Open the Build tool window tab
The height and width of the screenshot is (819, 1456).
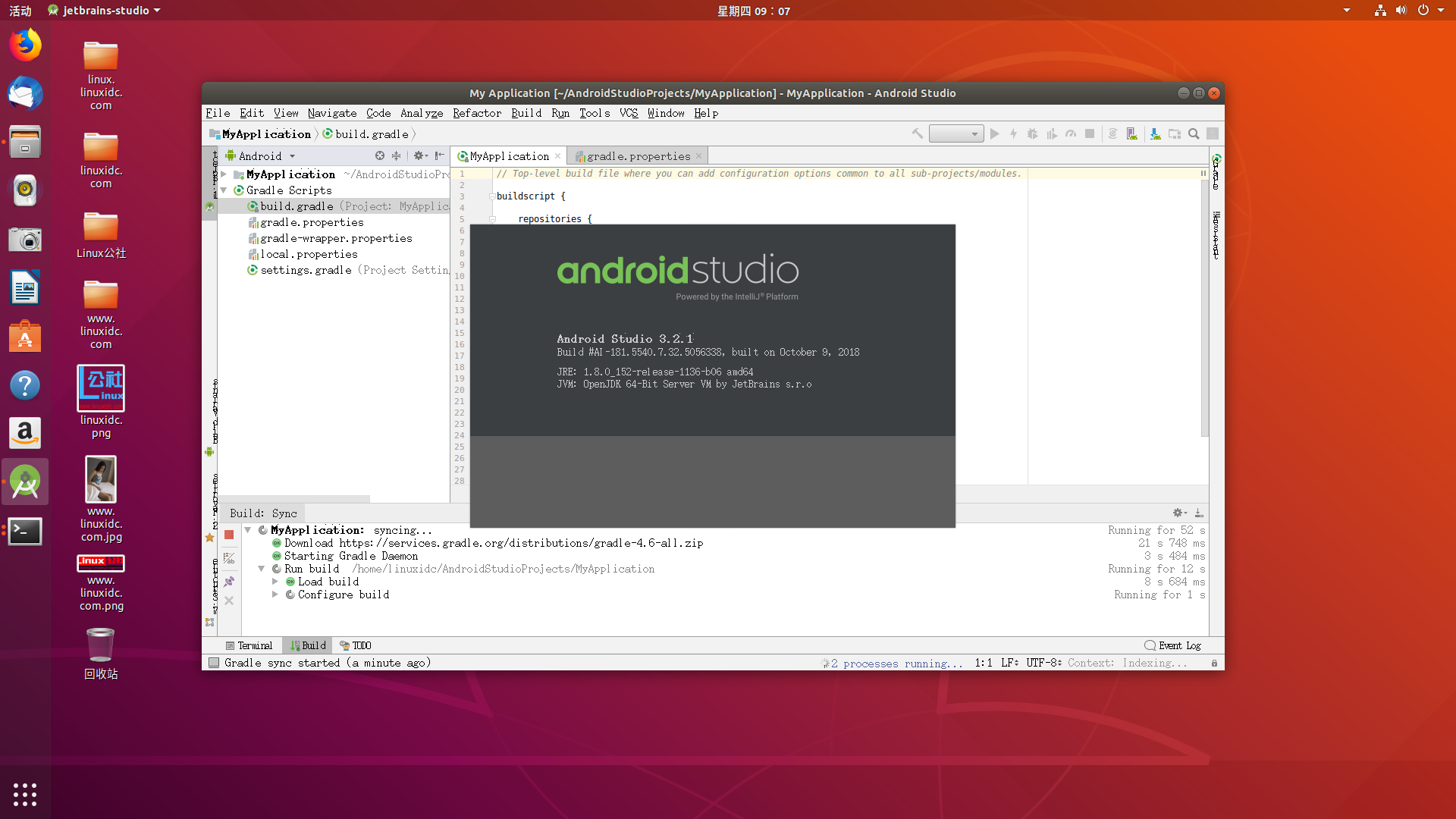[308, 645]
